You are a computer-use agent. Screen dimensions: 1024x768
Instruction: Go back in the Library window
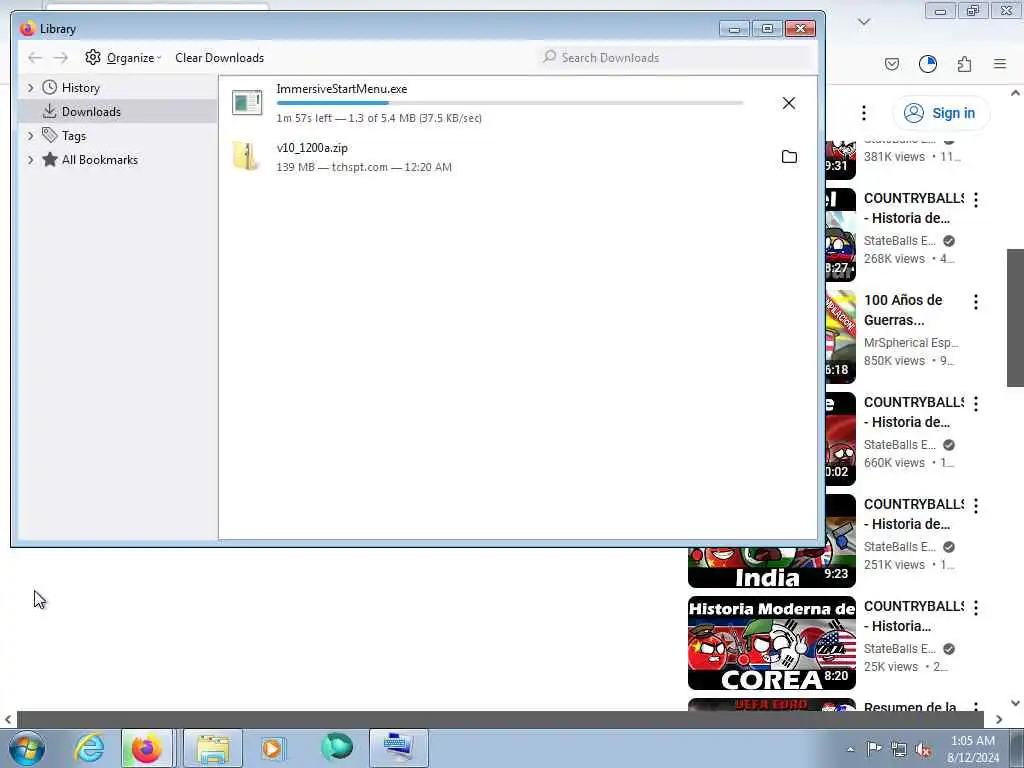pyautogui.click(x=35, y=57)
